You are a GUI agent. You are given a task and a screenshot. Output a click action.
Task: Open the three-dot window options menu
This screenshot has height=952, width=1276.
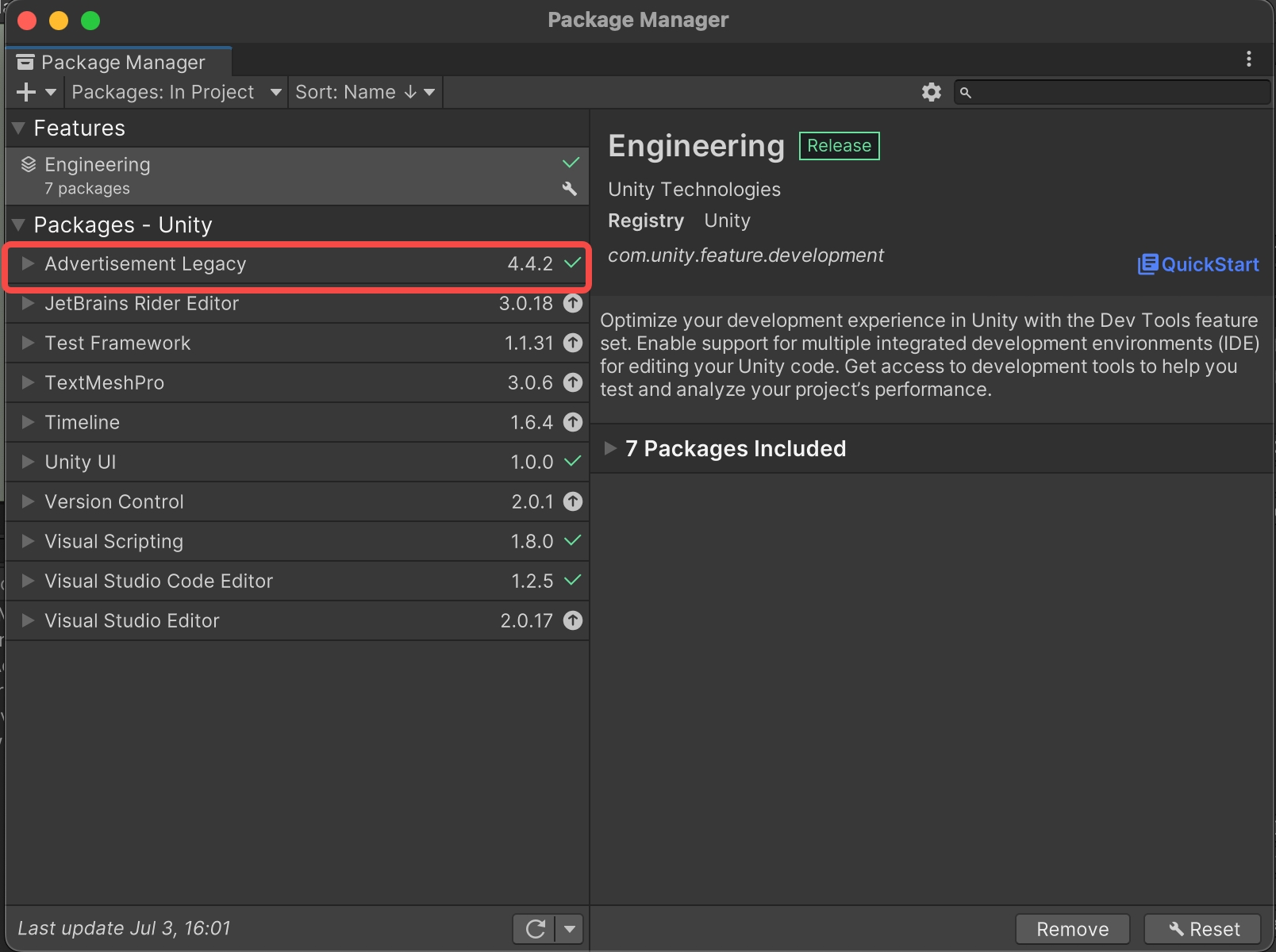point(1249,59)
